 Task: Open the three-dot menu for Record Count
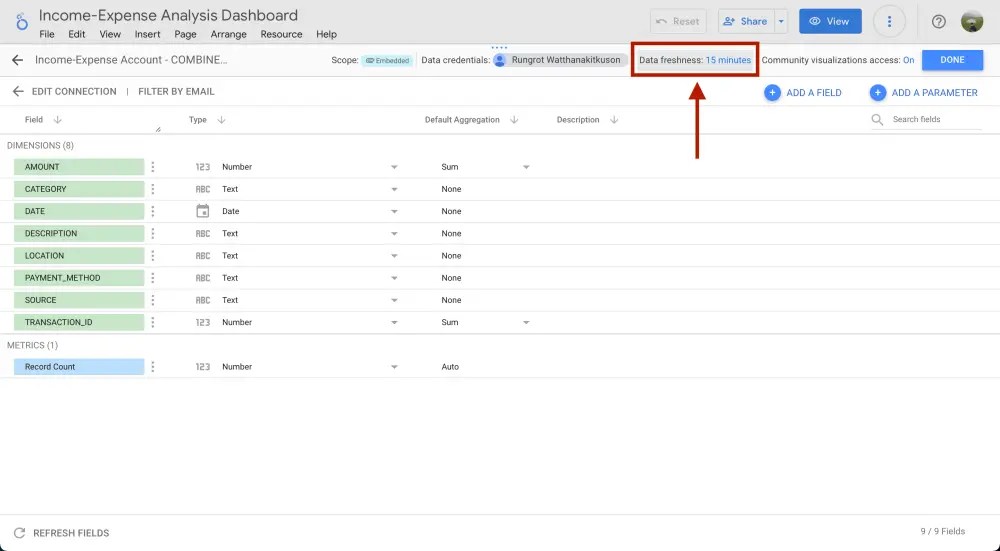[153, 367]
